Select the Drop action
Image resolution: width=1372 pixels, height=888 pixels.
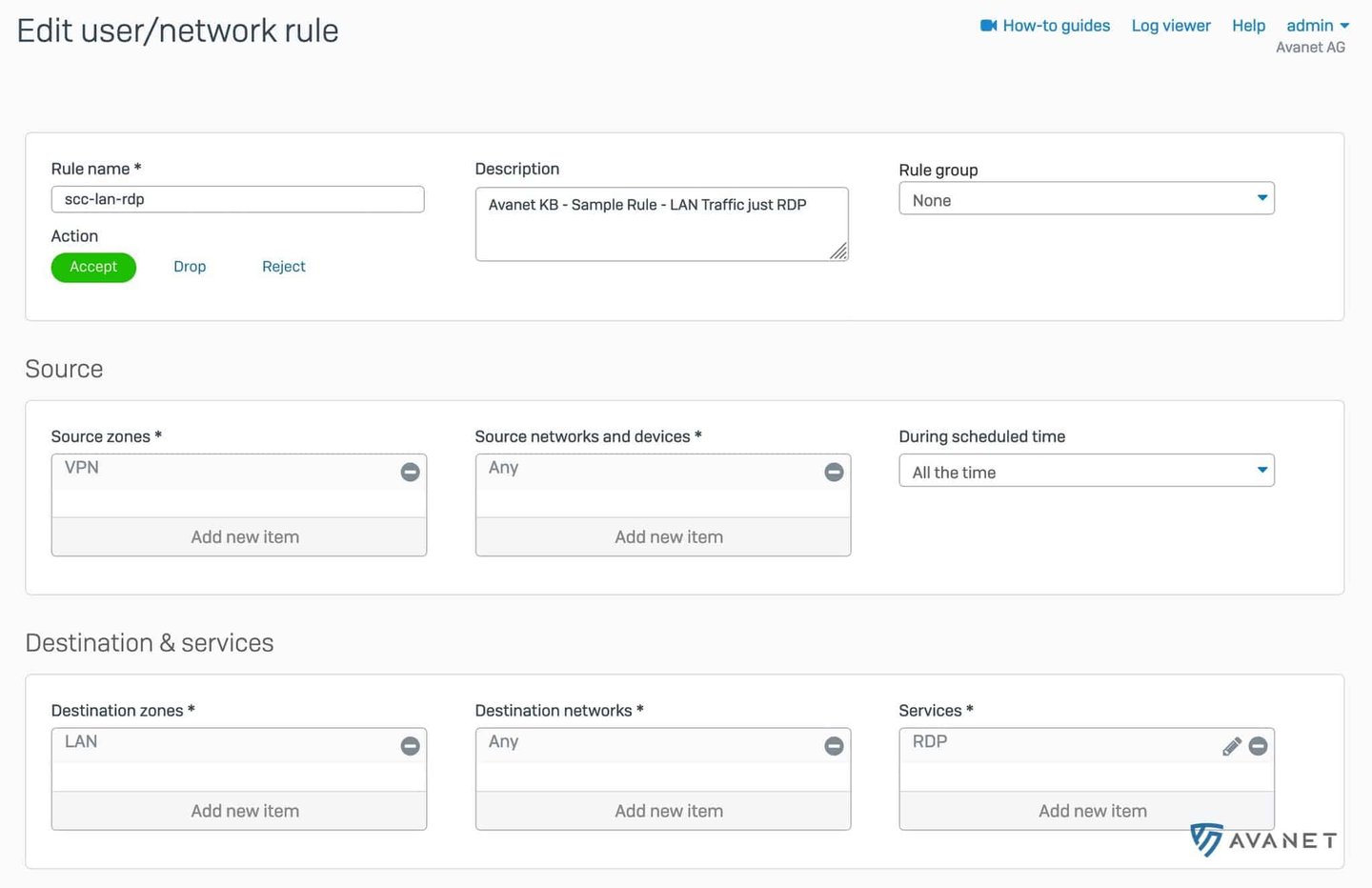point(190,267)
